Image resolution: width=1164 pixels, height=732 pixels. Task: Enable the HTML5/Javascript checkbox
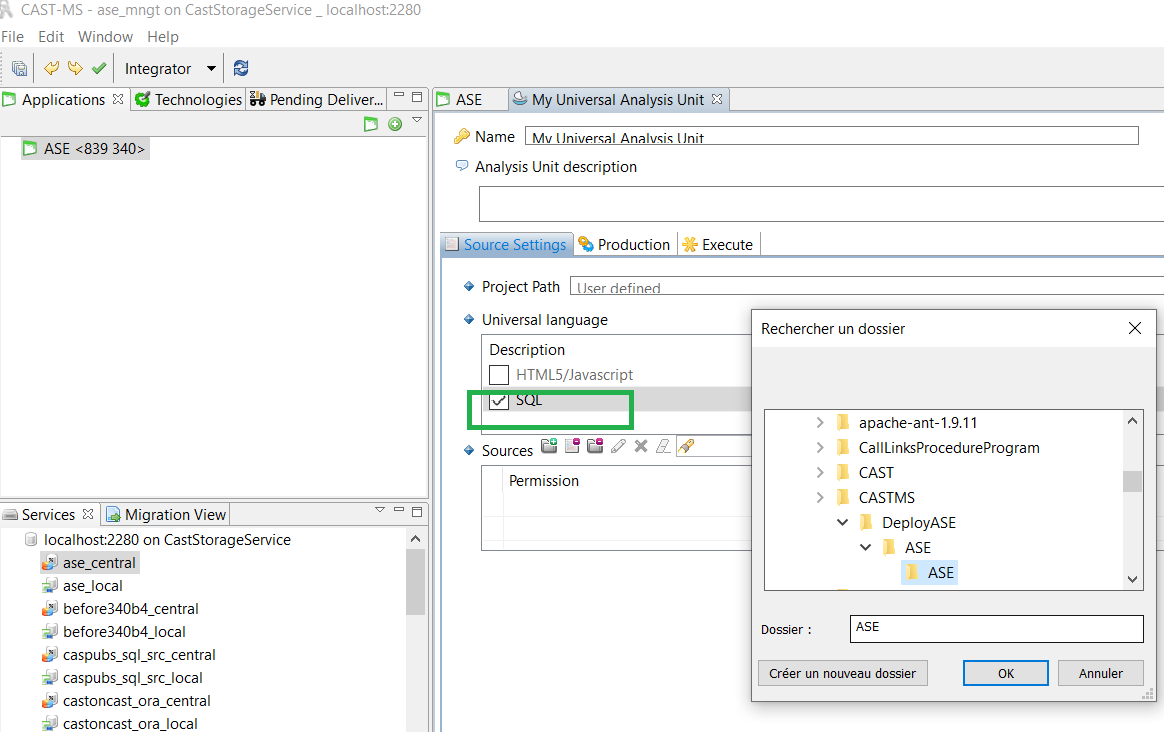point(499,375)
